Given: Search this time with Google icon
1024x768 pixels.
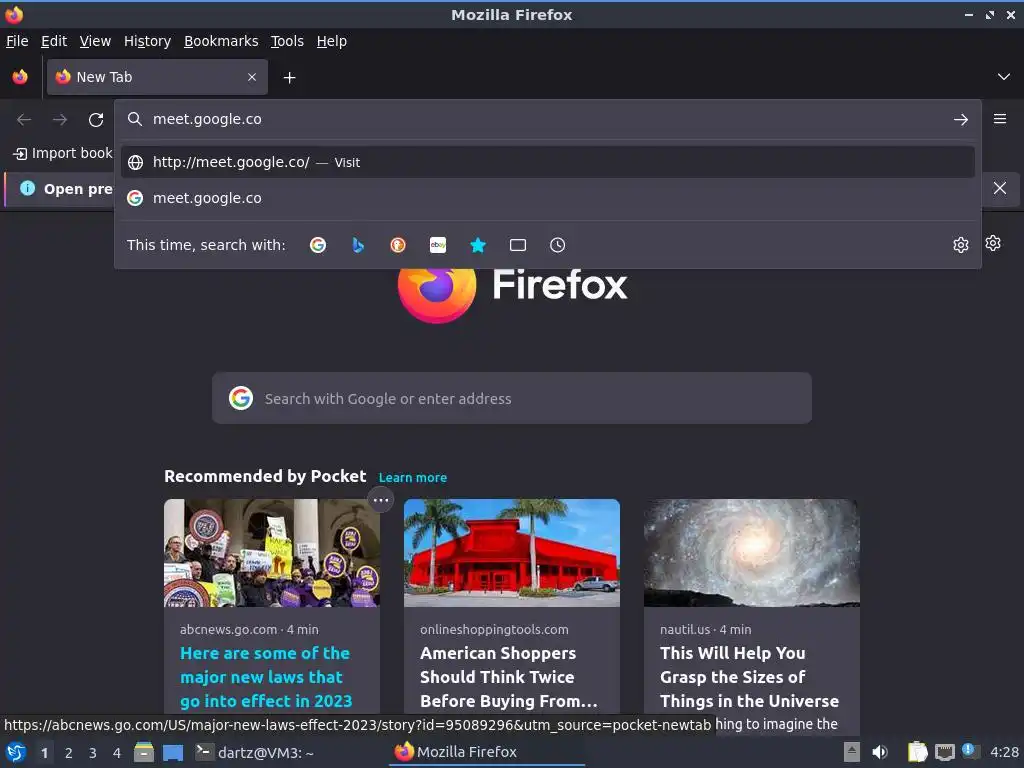Looking at the screenshot, I should 318,245.
